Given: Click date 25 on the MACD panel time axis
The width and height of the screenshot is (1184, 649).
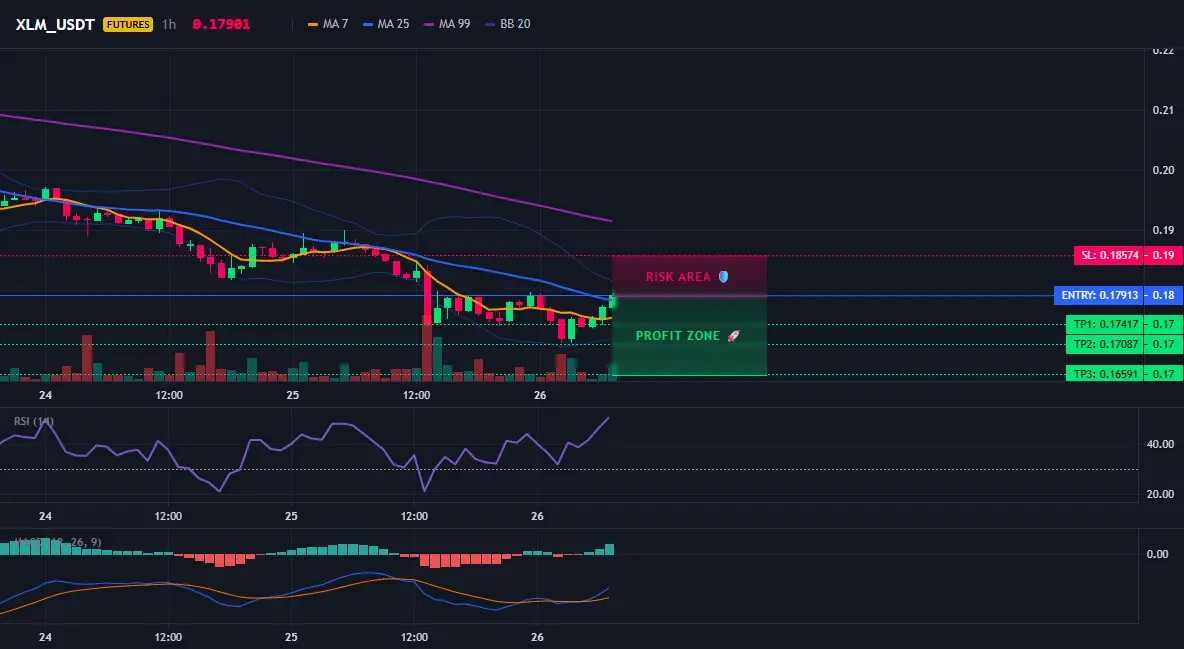Looking at the screenshot, I should click(x=291, y=637).
